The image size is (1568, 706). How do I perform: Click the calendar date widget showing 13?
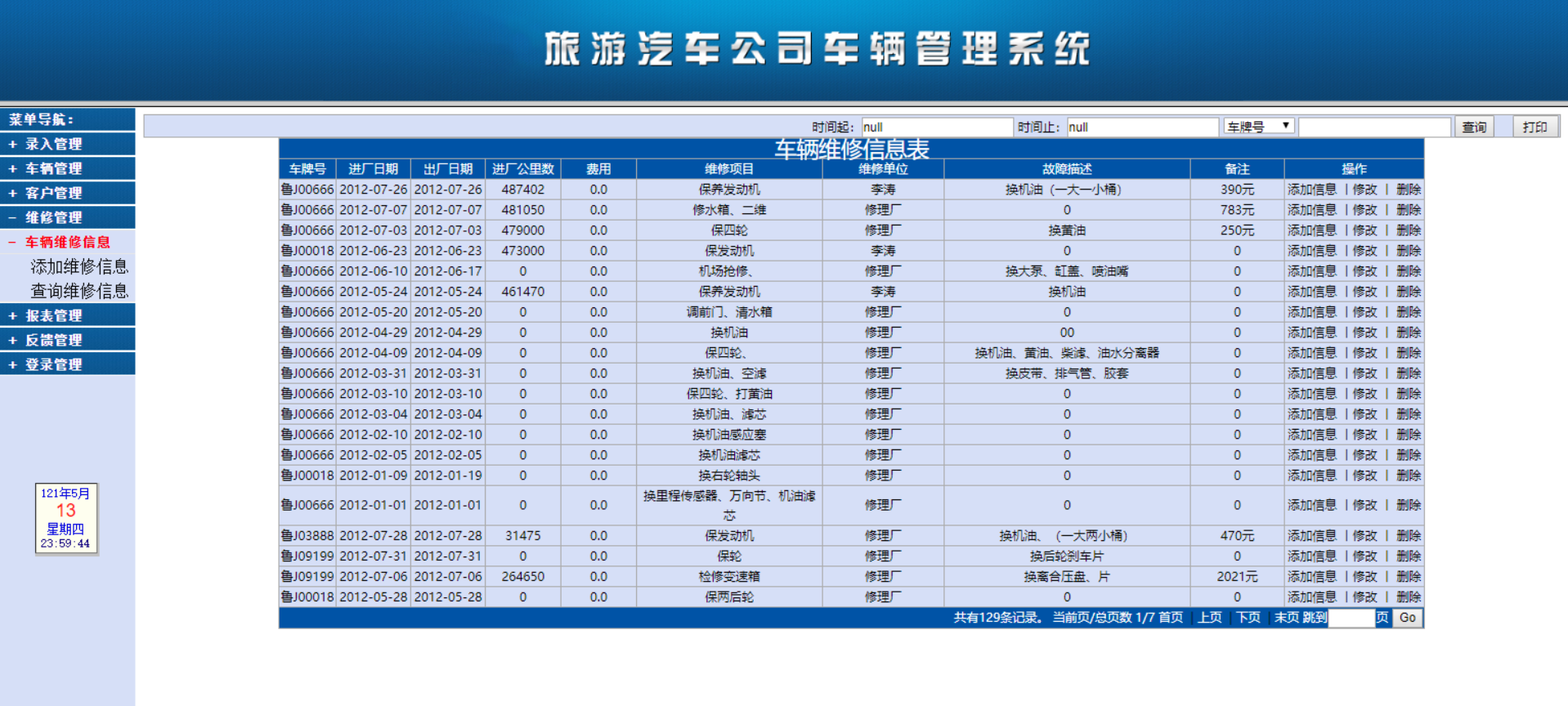point(65,519)
